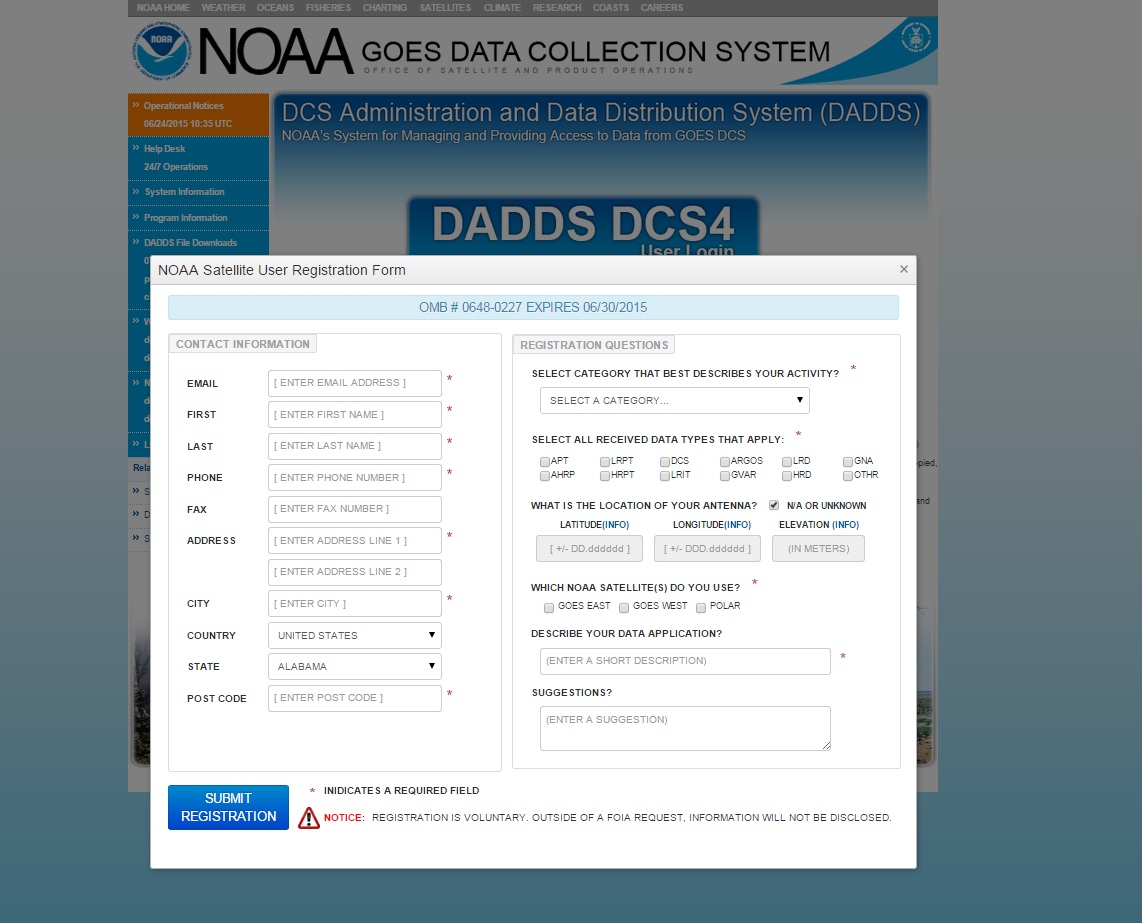This screenshot has width=1142, height=923.
Task: Close the registration form dialog
Action: click(x=904, y=269)
